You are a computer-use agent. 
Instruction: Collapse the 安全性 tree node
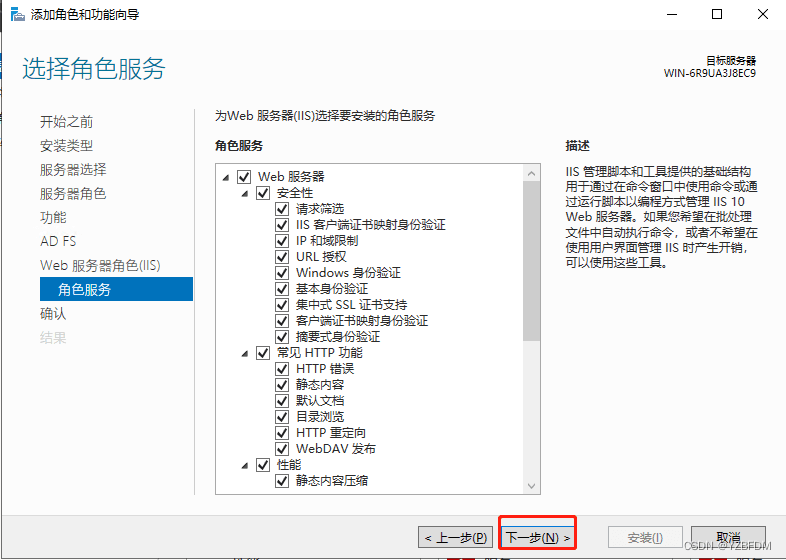(245, 194)
